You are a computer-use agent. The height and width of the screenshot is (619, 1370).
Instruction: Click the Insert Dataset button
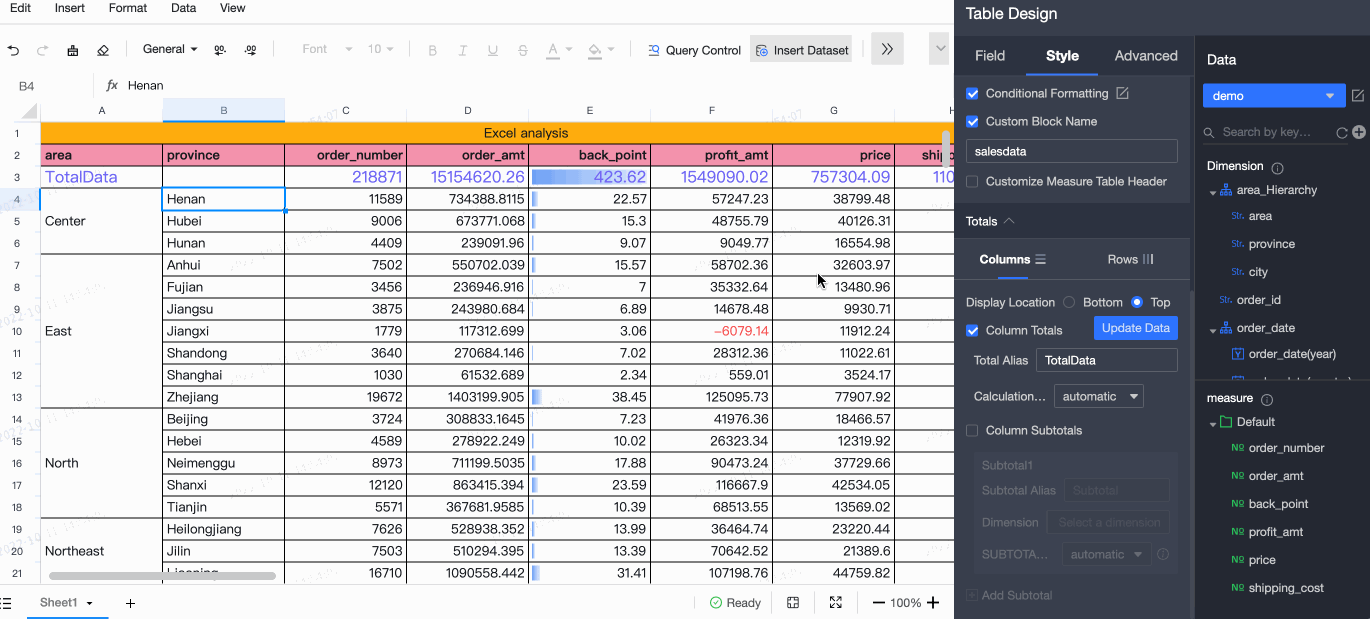tap(801, 50)
